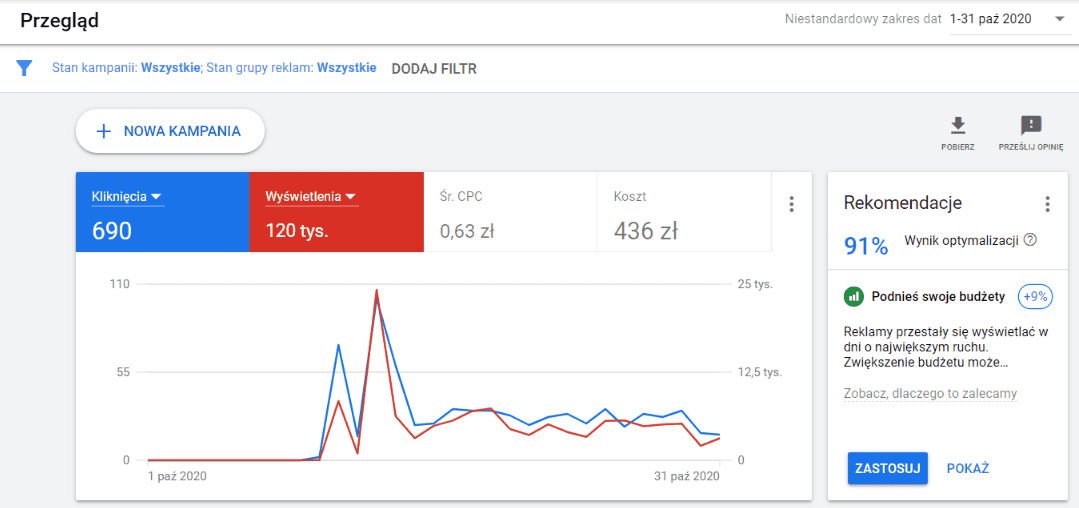Click the +9% badge on recommendation
The width and height of the screenshot is (1079, 508).
click(x=1034, y=296)
